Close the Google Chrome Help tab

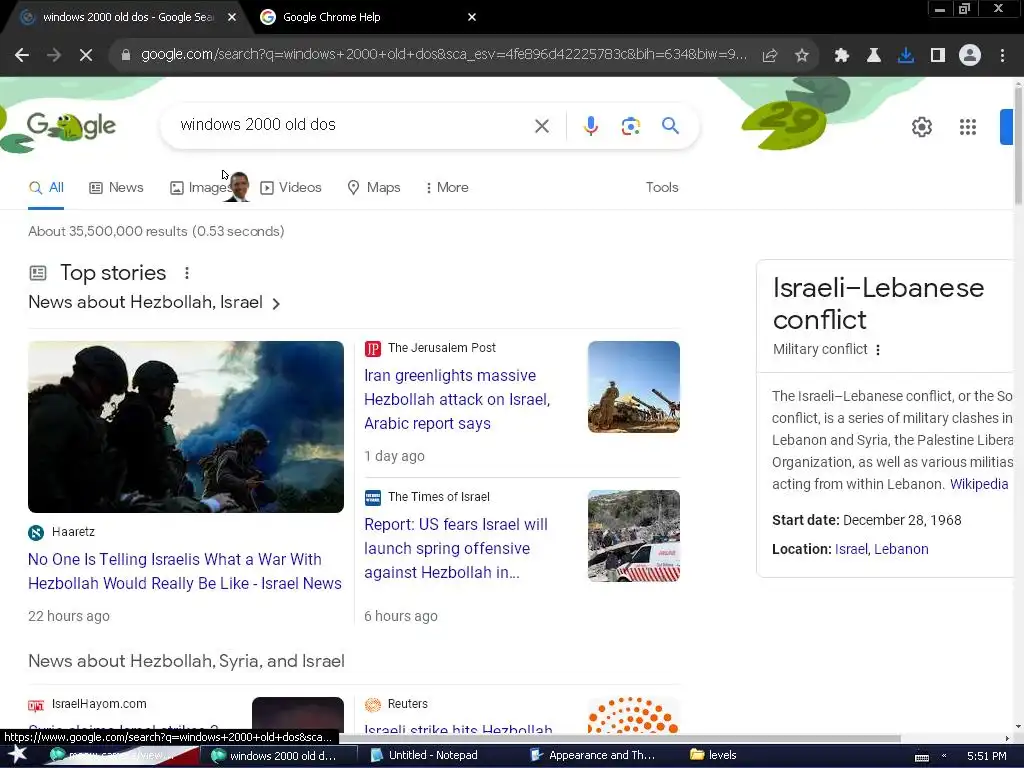472,17
